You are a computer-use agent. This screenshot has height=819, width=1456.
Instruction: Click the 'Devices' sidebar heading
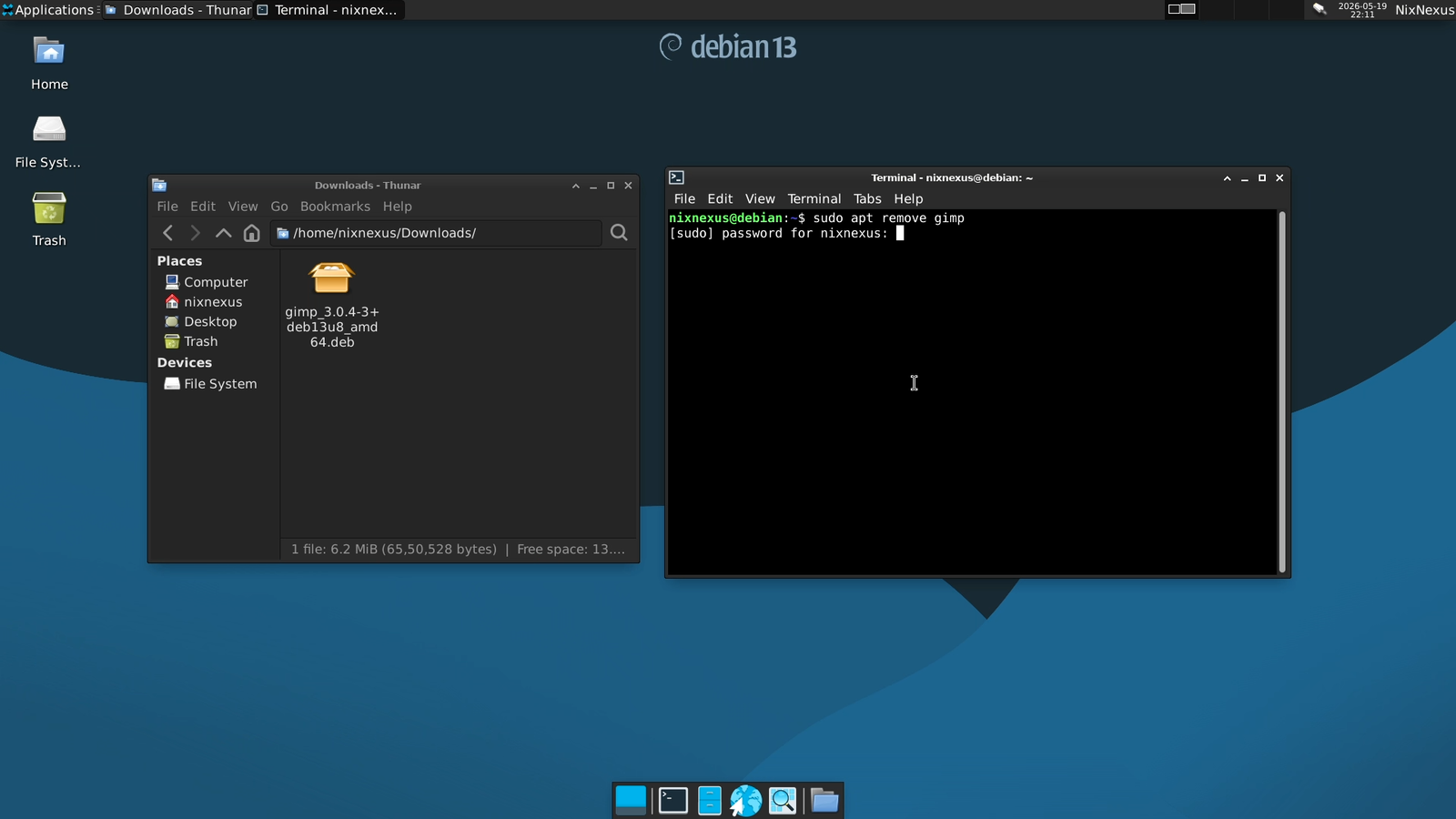tap(184, 362)
